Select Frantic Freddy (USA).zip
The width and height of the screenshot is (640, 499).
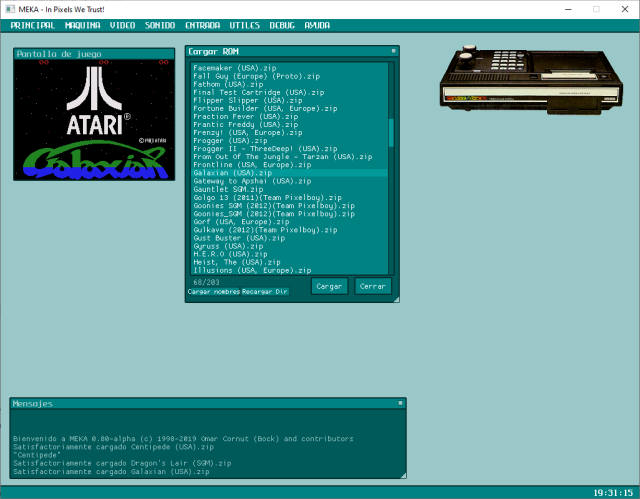[x=289, y=125]
